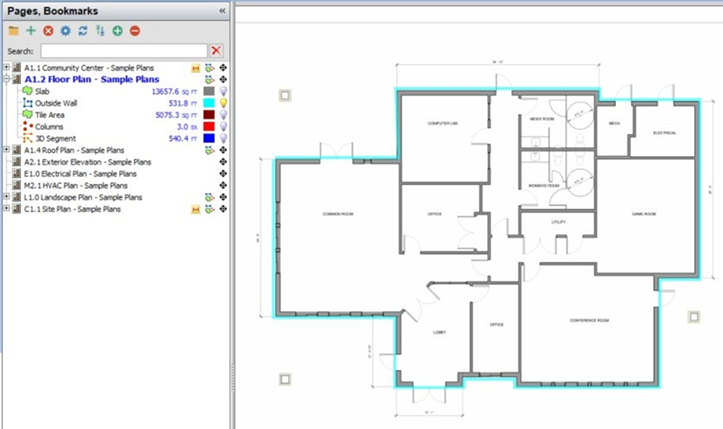723x429 pixels.
Task: Click the Outside Wall linear icon
Action: coord(28,103)
